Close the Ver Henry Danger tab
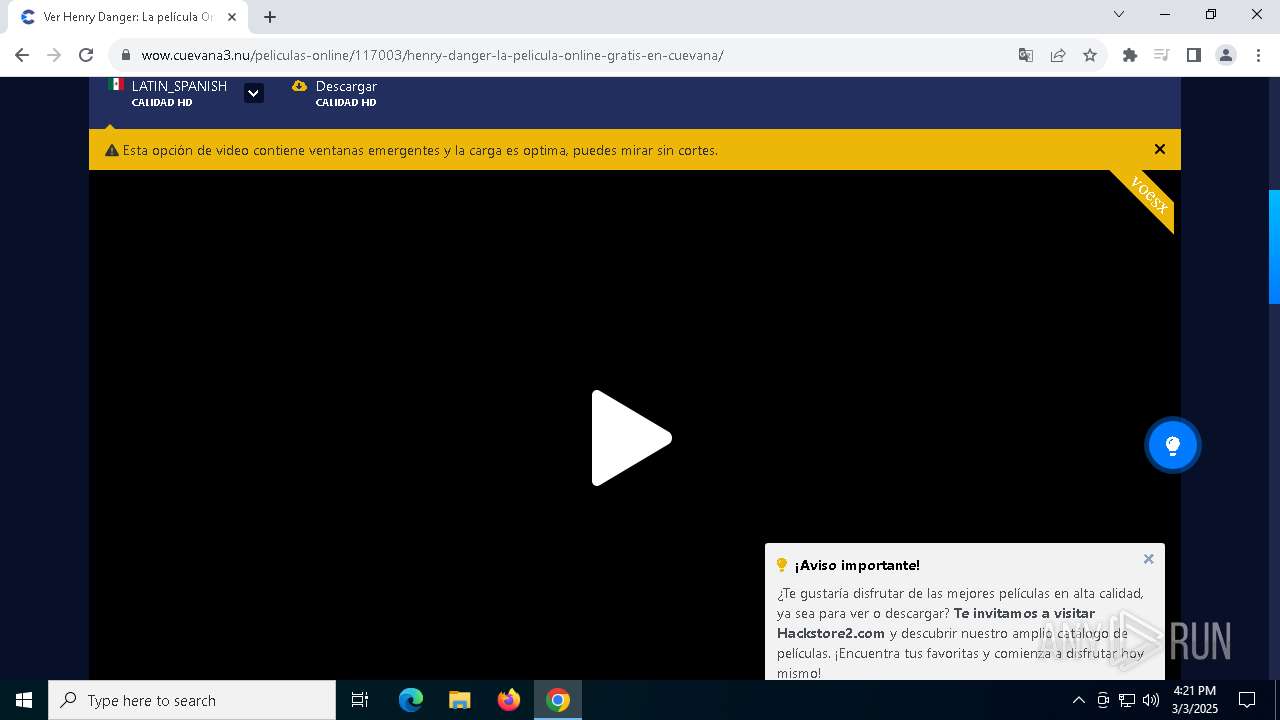The image size is (1280, 720). [x=231, y=17]
